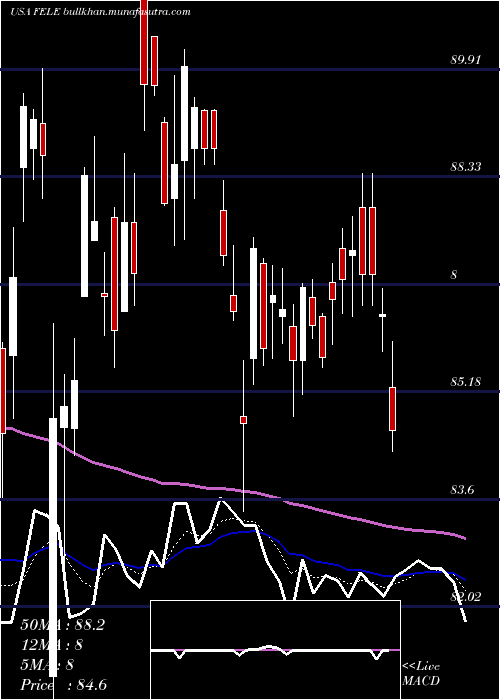The height and width of the screenshot is (700, 500).
Task: Click the 85.18 price level label
Action: 465,382
